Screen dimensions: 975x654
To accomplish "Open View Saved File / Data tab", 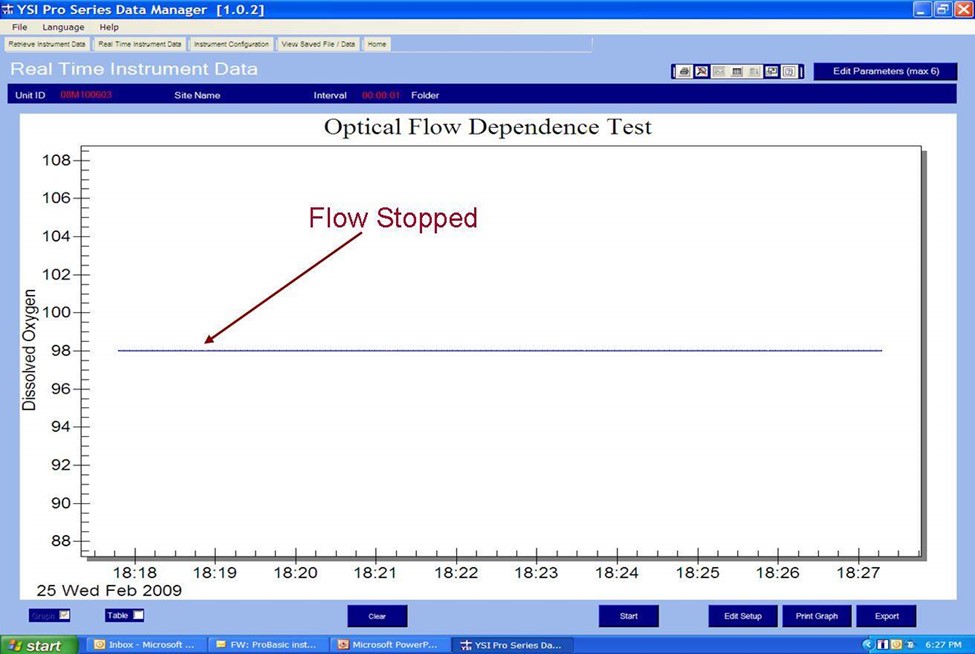I will point(318,44).
